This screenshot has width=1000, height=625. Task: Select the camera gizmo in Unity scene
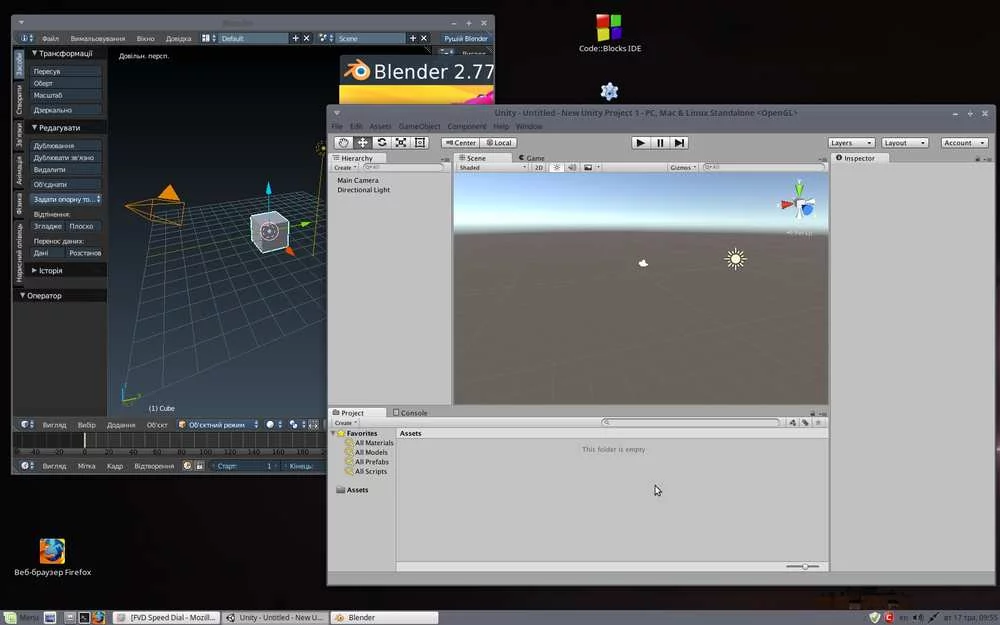coord(643,263)
